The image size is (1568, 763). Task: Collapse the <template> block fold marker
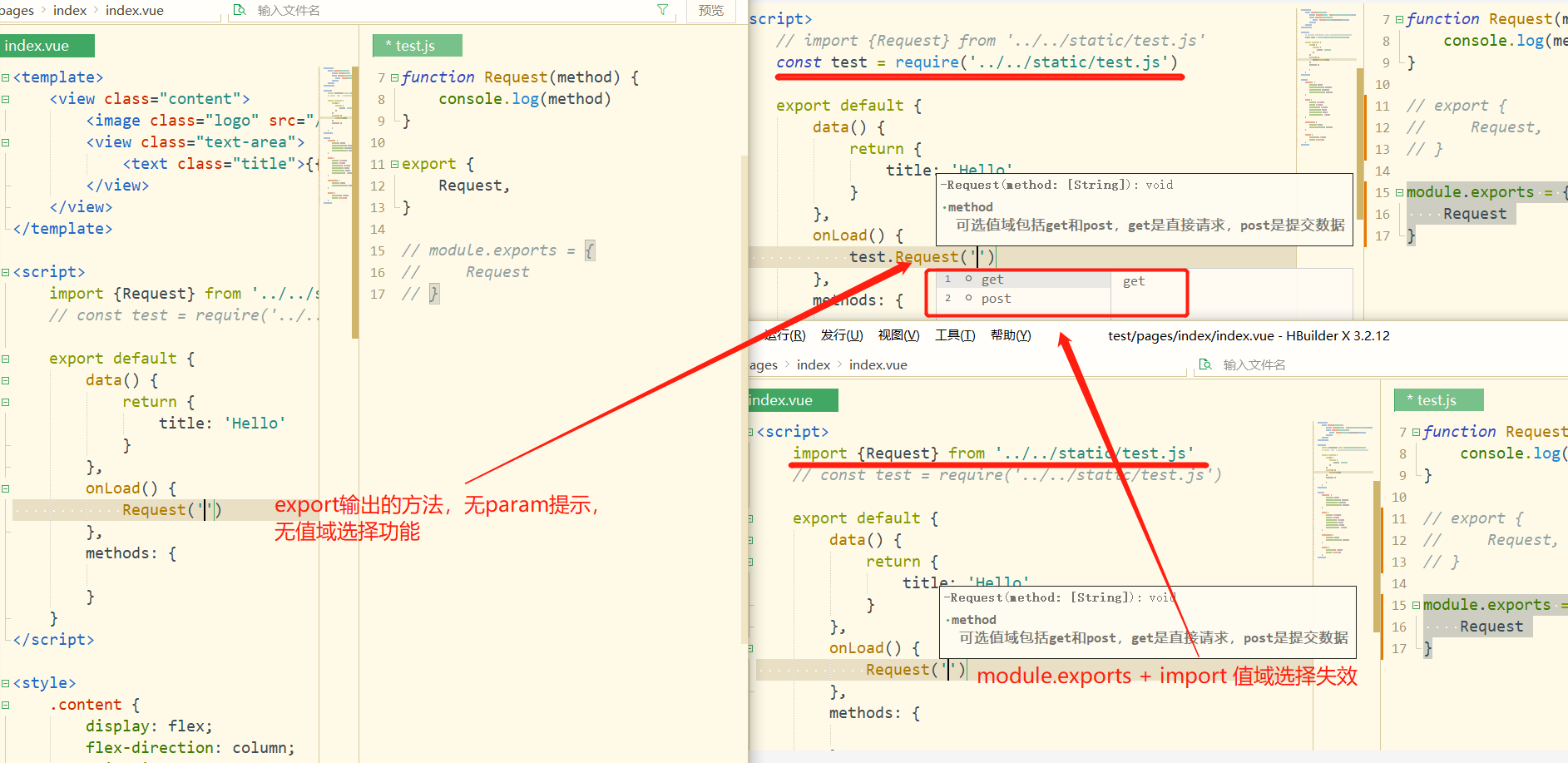click(x=6, y=77)
